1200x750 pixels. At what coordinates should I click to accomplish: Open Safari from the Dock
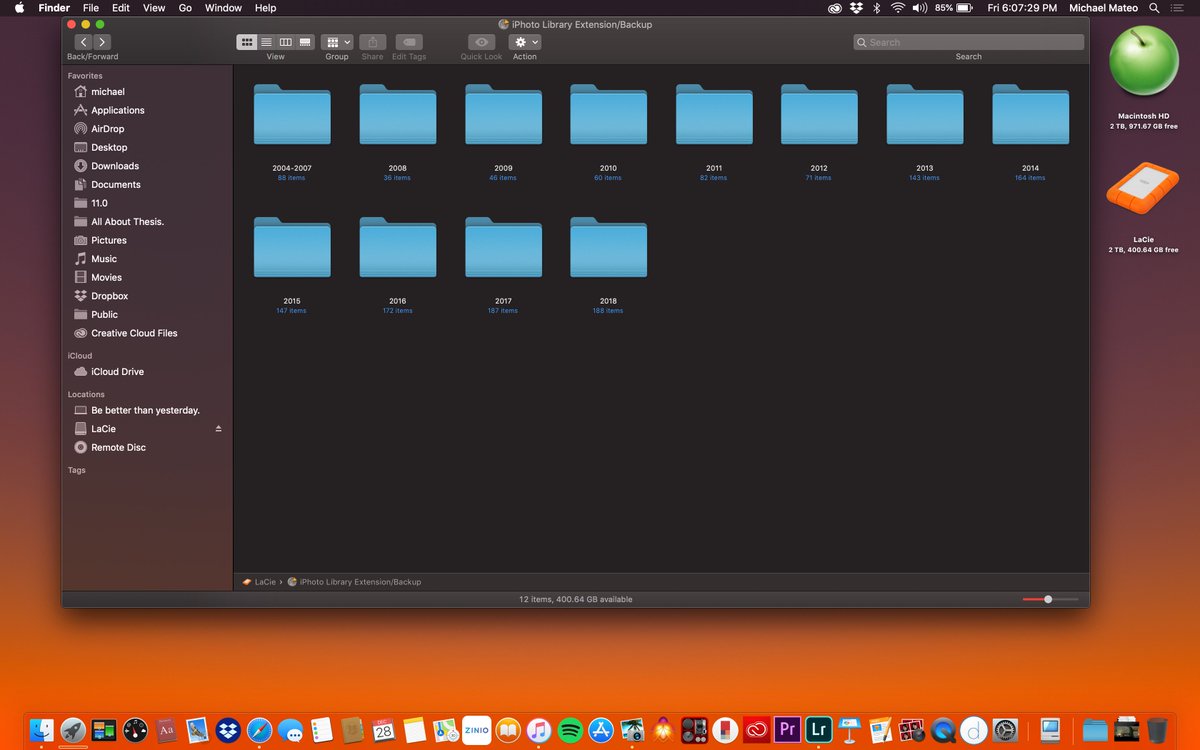(x=259, y=729)
